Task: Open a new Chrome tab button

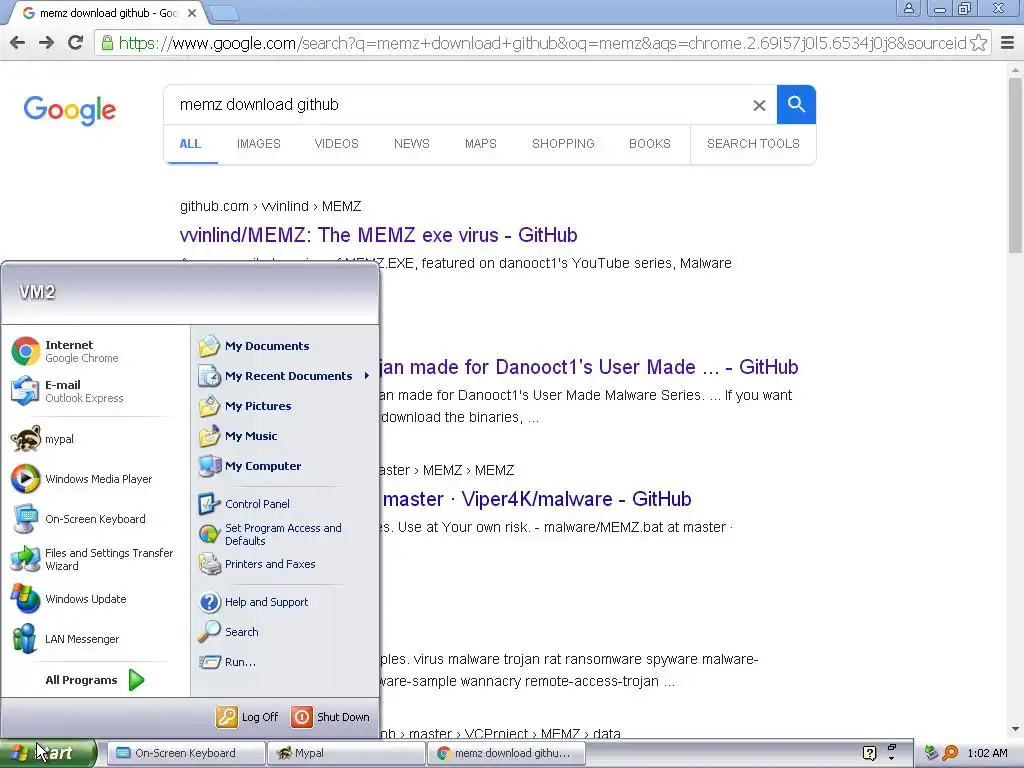Action: point(224,13)
